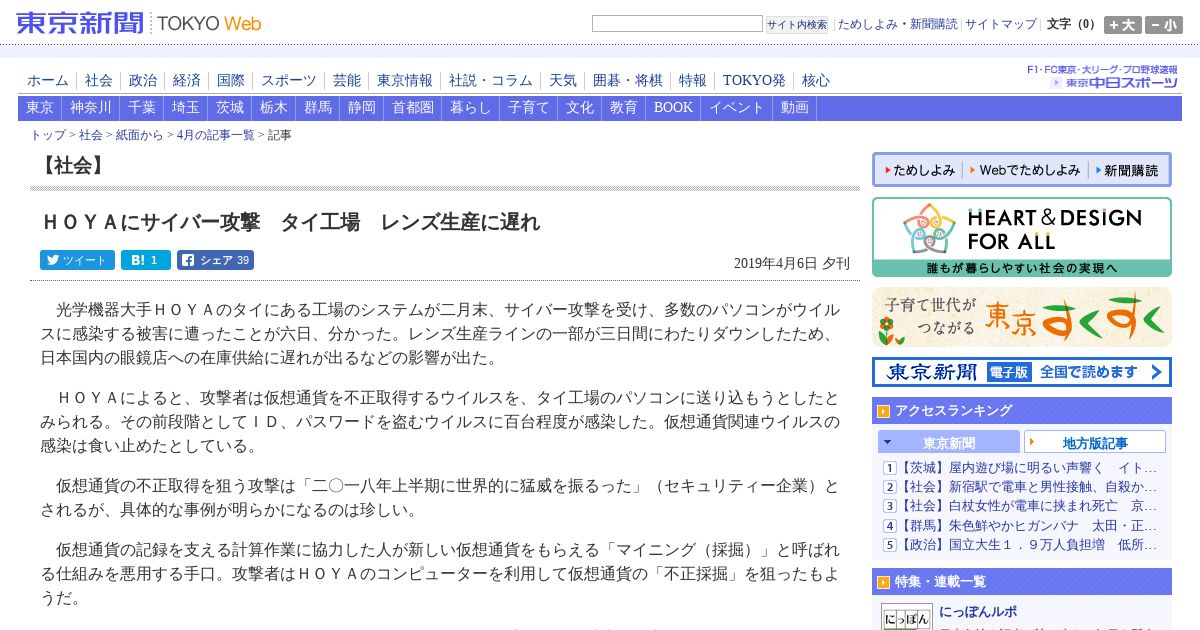Click the ためしよみ sidebar button
The image size is (1200, 630).
[919, 170]
